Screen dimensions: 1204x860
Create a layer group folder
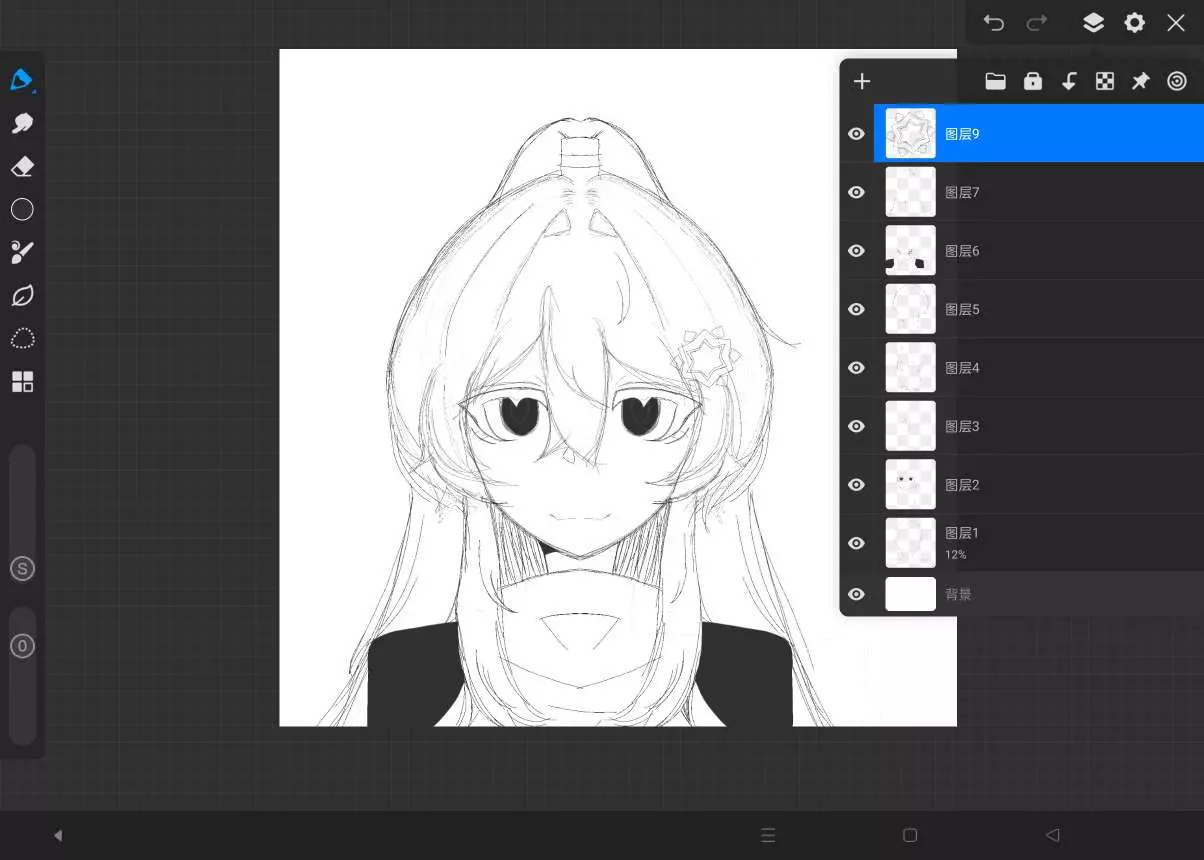coord(995,82)
